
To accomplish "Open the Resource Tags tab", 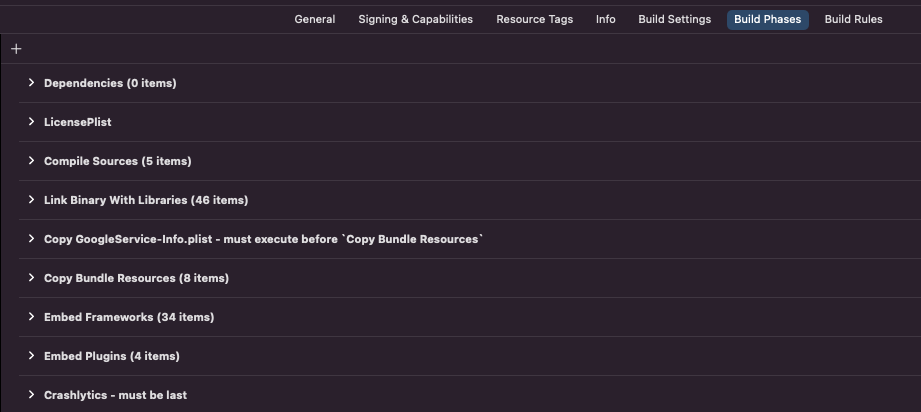I will [535, 19].
